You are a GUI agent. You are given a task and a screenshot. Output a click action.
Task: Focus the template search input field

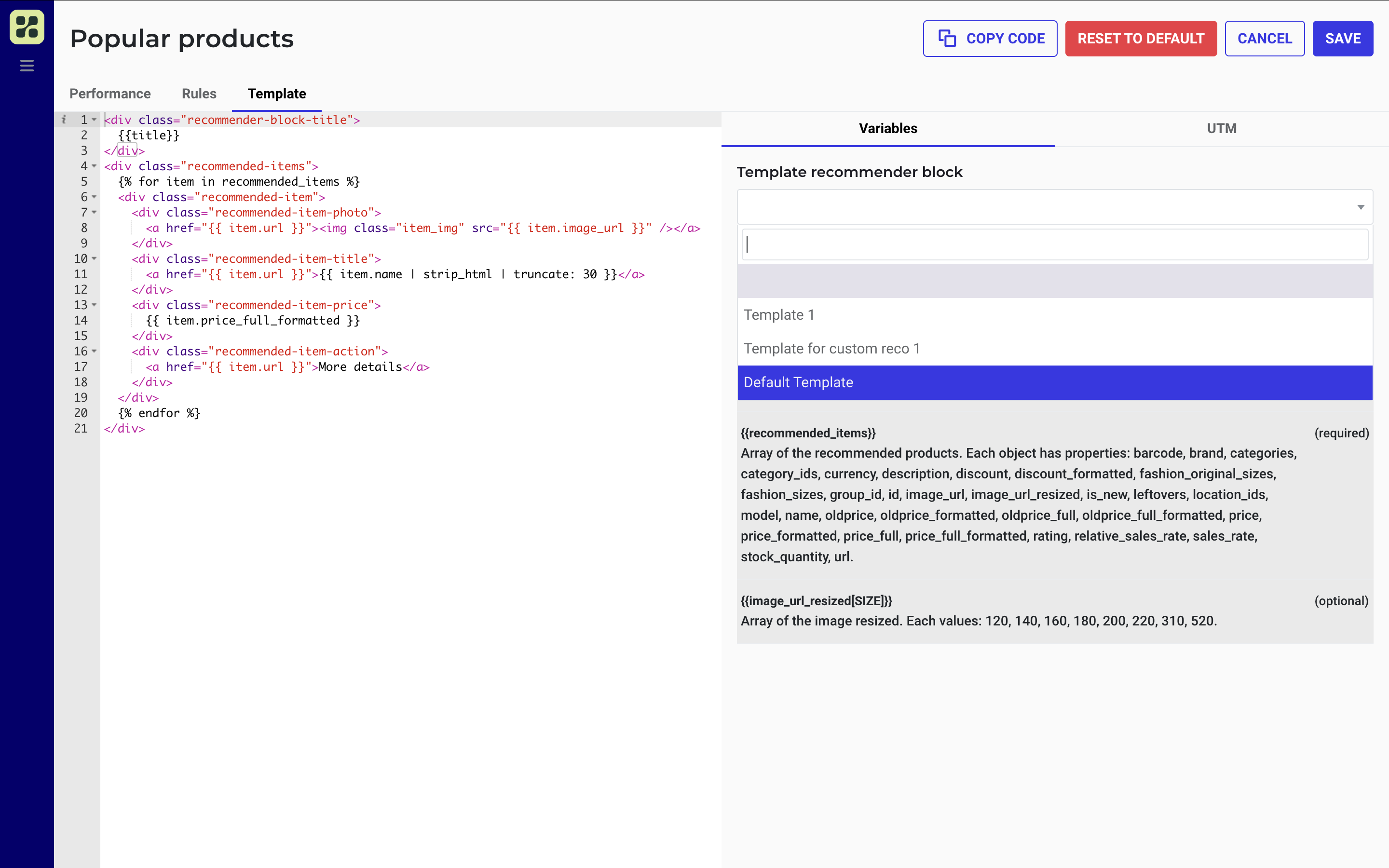click(x=1054, y=244)
